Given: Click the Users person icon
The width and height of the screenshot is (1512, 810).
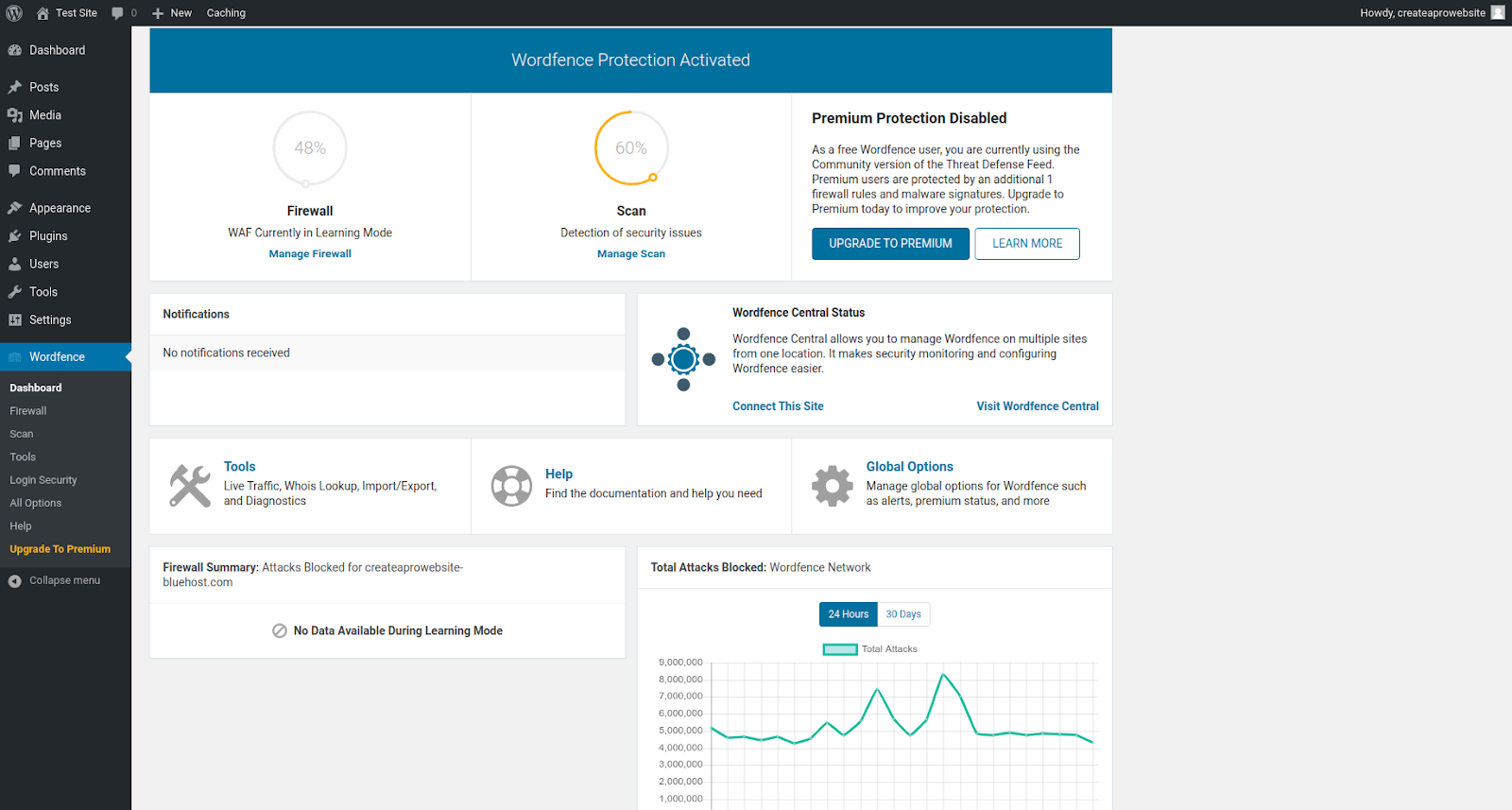Looking at the screenshot, I should (x=15, y=264).
